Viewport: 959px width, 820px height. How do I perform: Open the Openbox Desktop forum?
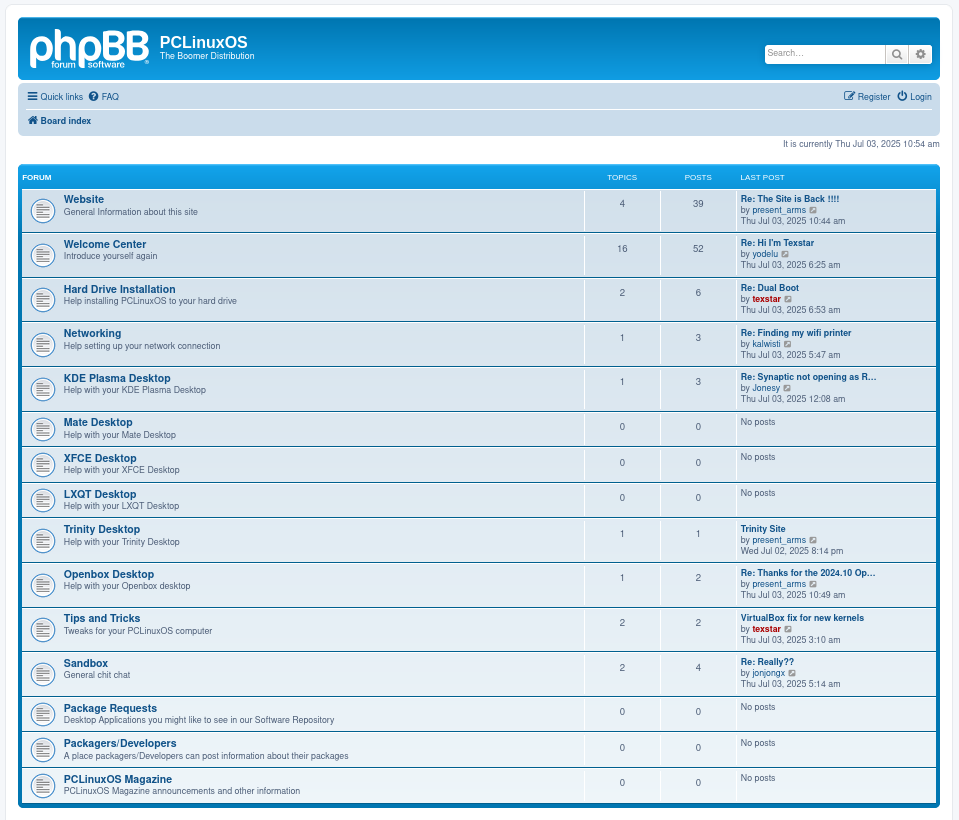pos(109,575)
